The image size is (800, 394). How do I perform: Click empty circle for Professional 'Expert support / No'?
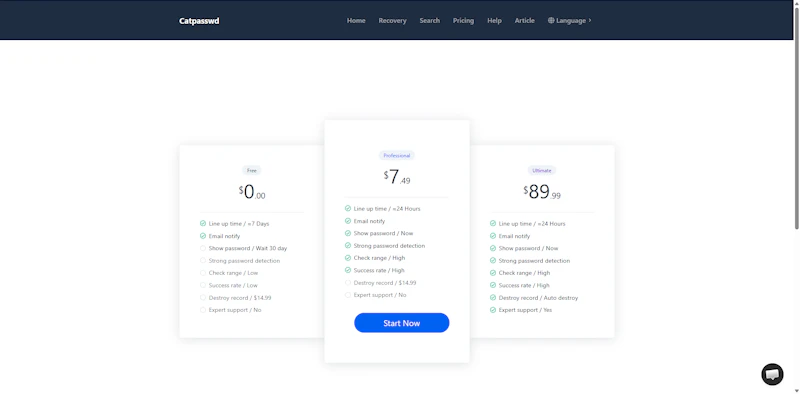click(x=348, y=295)
